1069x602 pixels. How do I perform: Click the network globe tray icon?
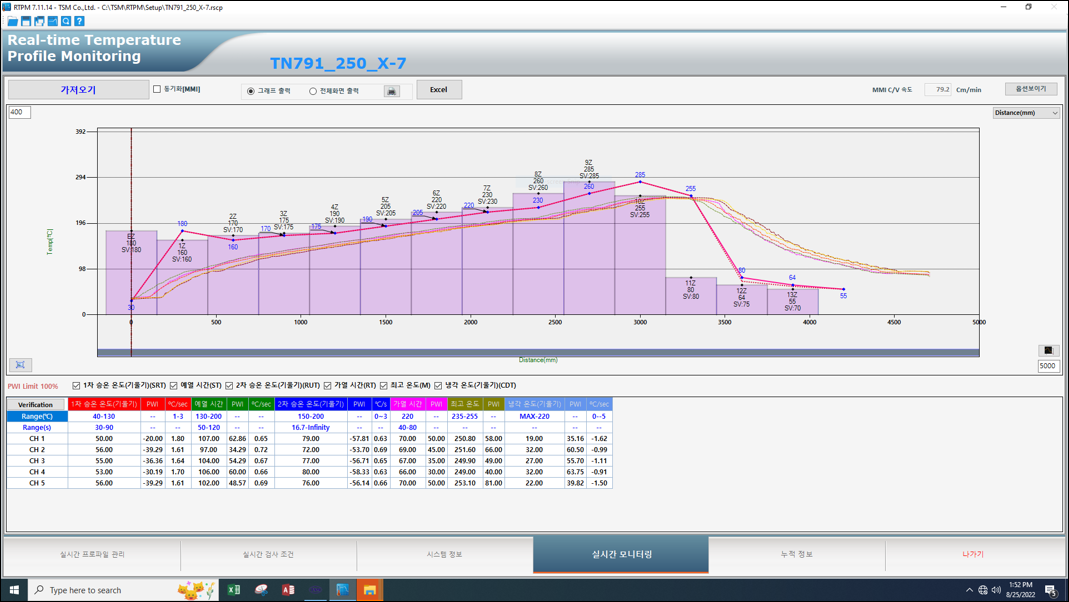click(x=982, y=590)
